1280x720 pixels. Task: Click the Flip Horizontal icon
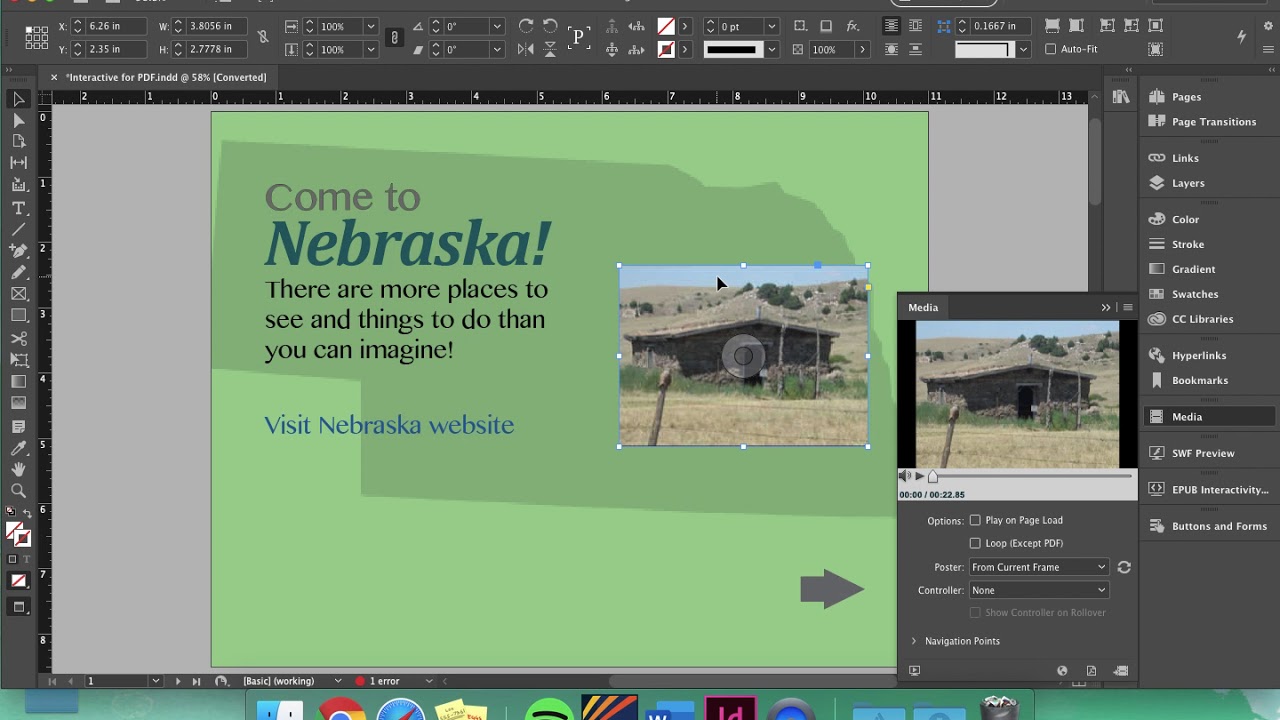(526, 49)
